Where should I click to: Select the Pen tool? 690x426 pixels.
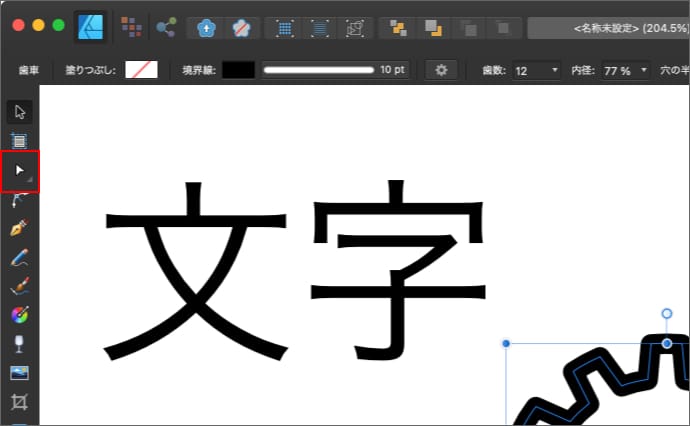(x=20, y=229)
